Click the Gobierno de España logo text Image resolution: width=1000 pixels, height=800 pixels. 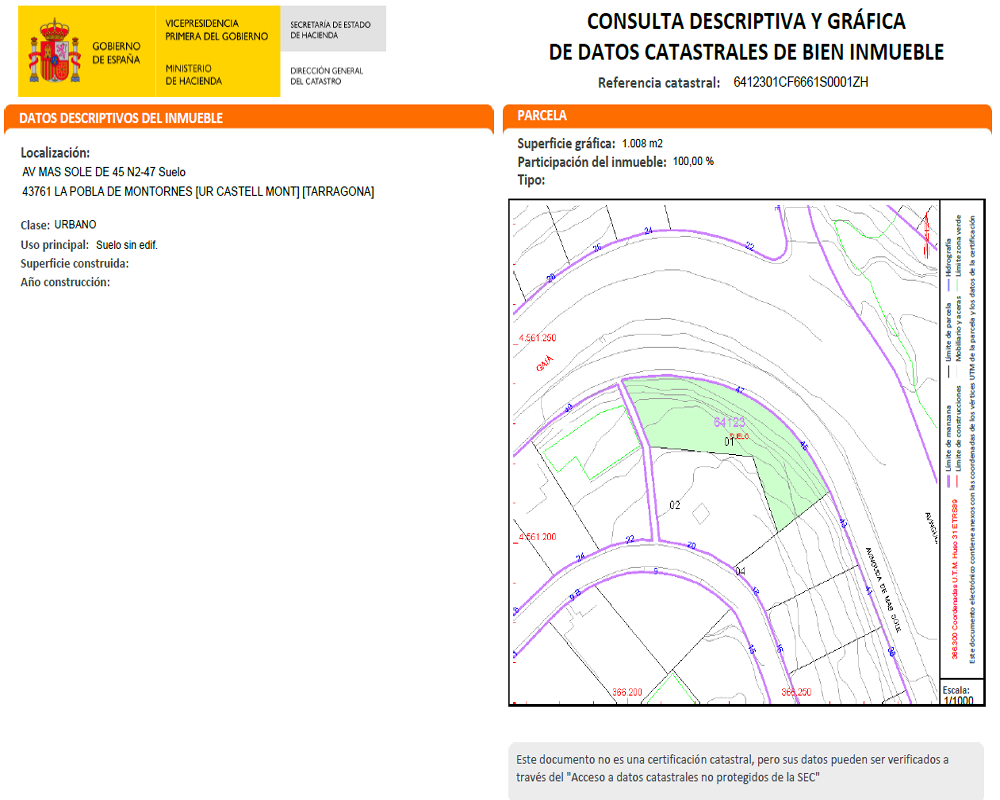tap(116, 53)
